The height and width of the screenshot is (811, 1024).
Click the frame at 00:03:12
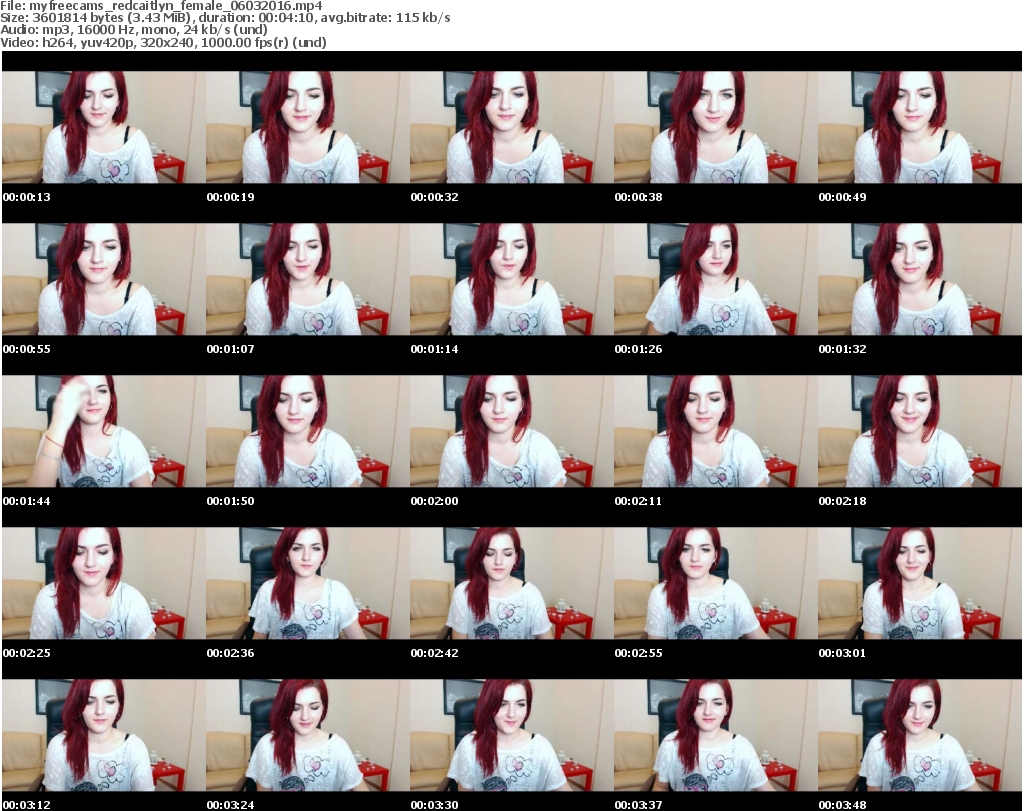tap(104, 735)
